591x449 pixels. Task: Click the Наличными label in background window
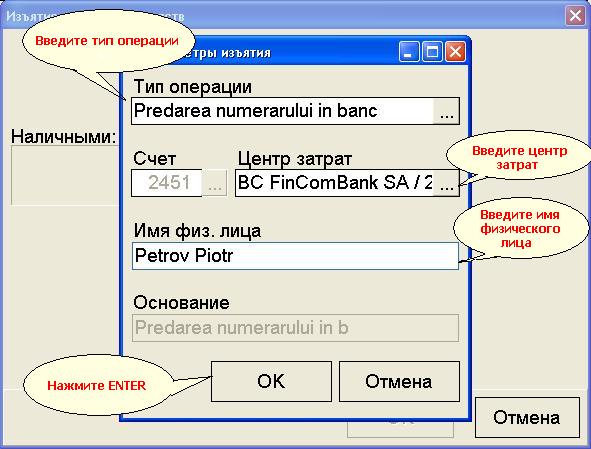pos(63,136)
